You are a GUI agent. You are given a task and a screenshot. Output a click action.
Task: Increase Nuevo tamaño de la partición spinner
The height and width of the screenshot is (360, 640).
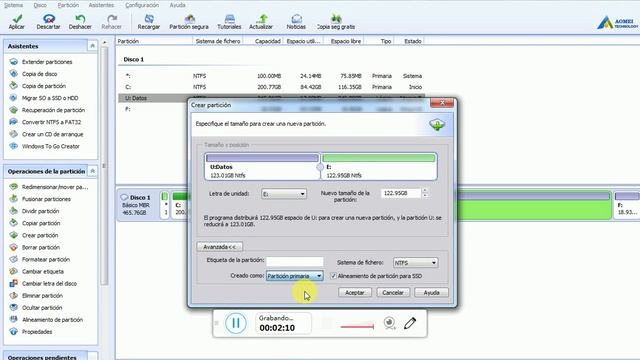click(x=425, y=191)
